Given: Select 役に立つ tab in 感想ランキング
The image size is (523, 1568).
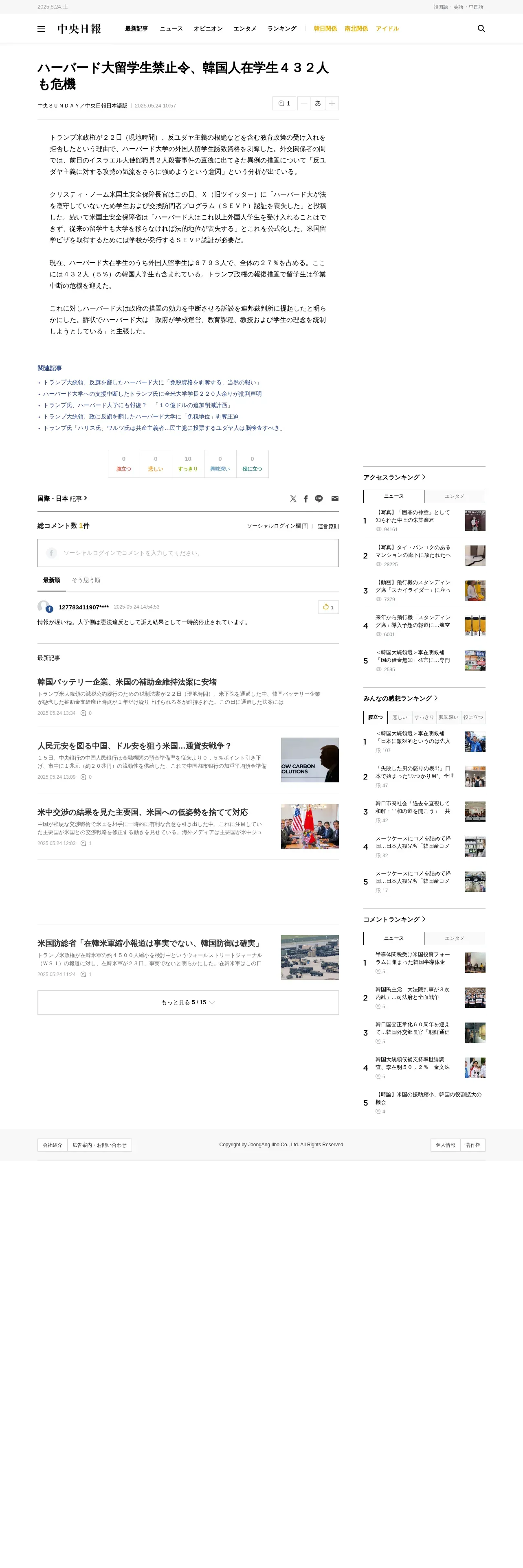Looking at the screenshot, I should pyautogui.click(x=473, y=717).
